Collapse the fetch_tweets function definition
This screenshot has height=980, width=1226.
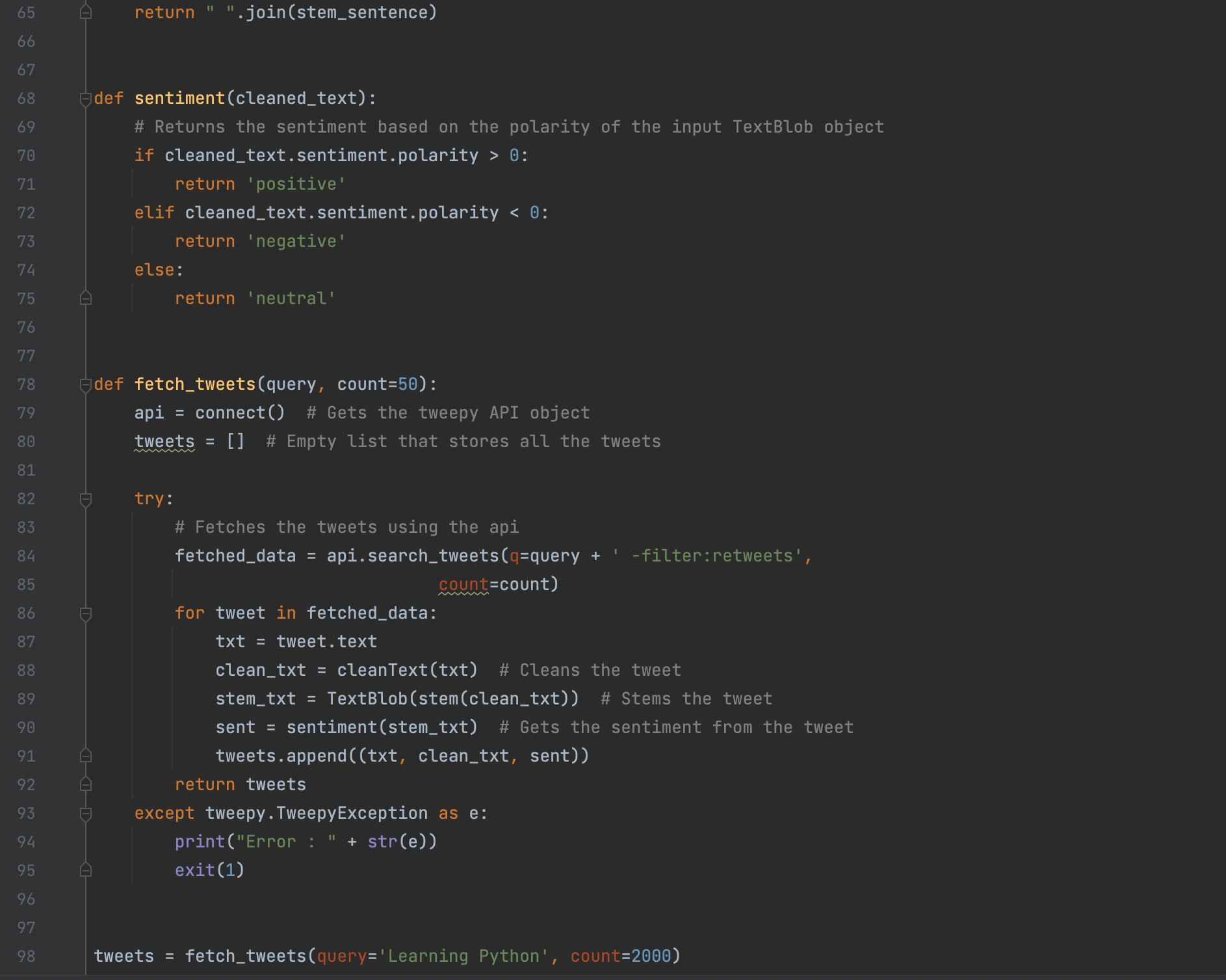click(85, 384)
